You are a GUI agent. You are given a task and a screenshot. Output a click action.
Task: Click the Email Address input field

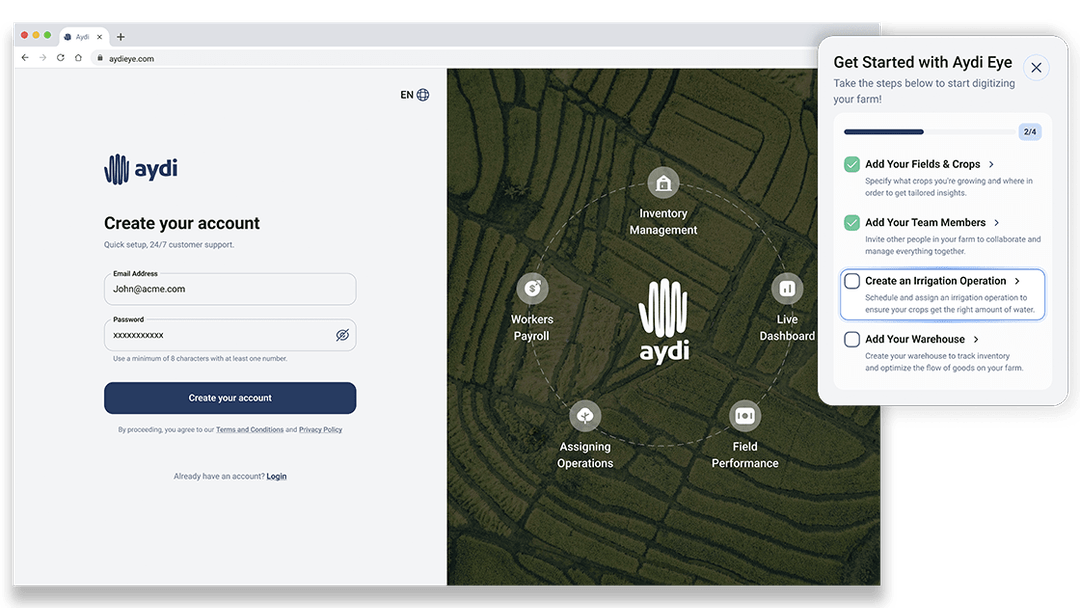230,289
